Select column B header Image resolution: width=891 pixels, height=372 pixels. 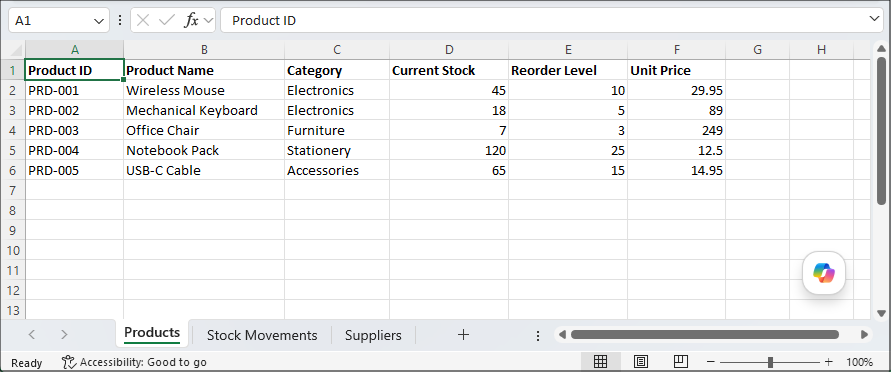tap(204, 50)
